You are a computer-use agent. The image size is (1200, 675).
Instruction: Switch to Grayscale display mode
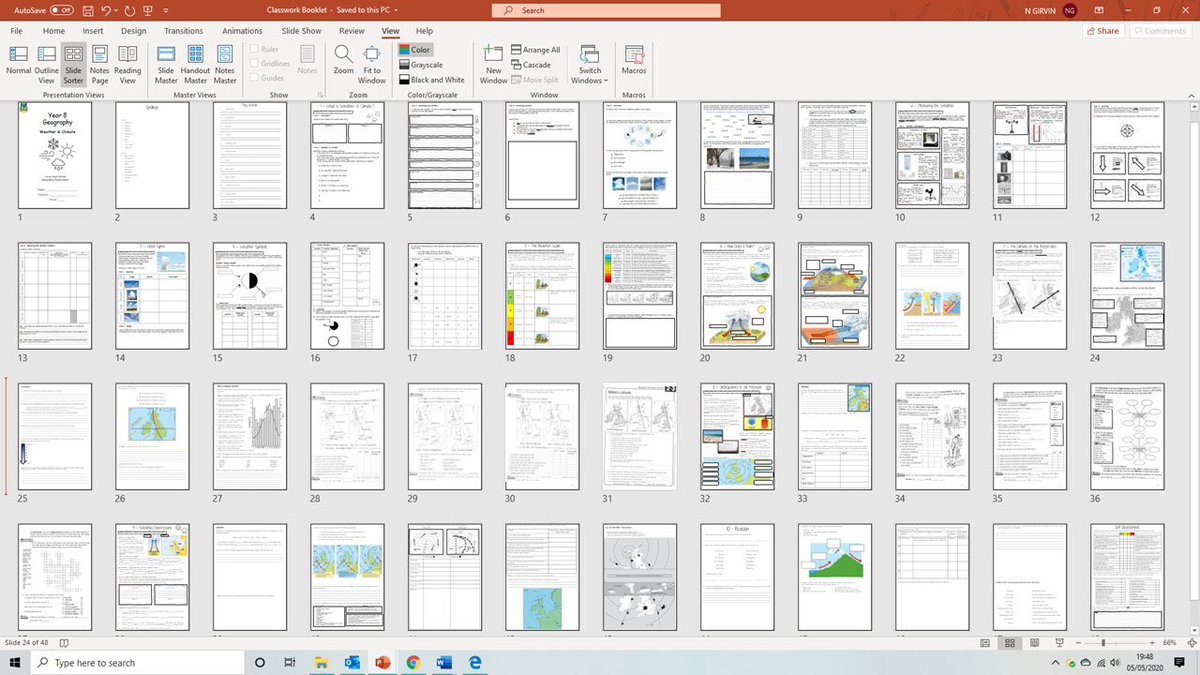click(x=420, y=65)
